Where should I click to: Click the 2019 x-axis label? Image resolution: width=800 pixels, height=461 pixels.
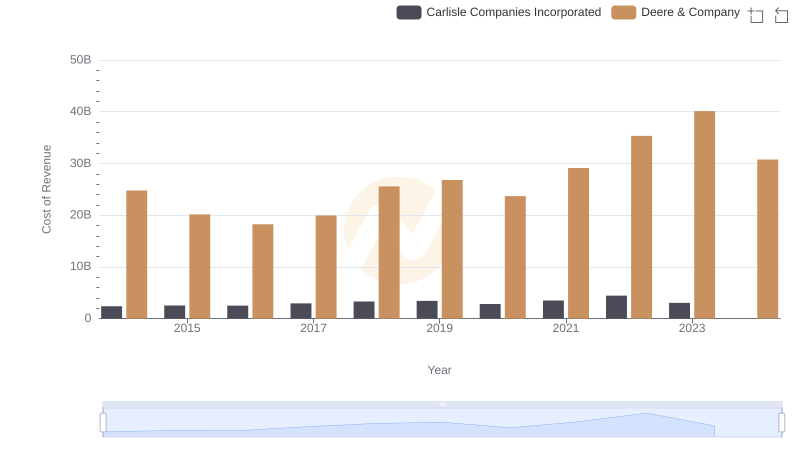click(439, 328)
